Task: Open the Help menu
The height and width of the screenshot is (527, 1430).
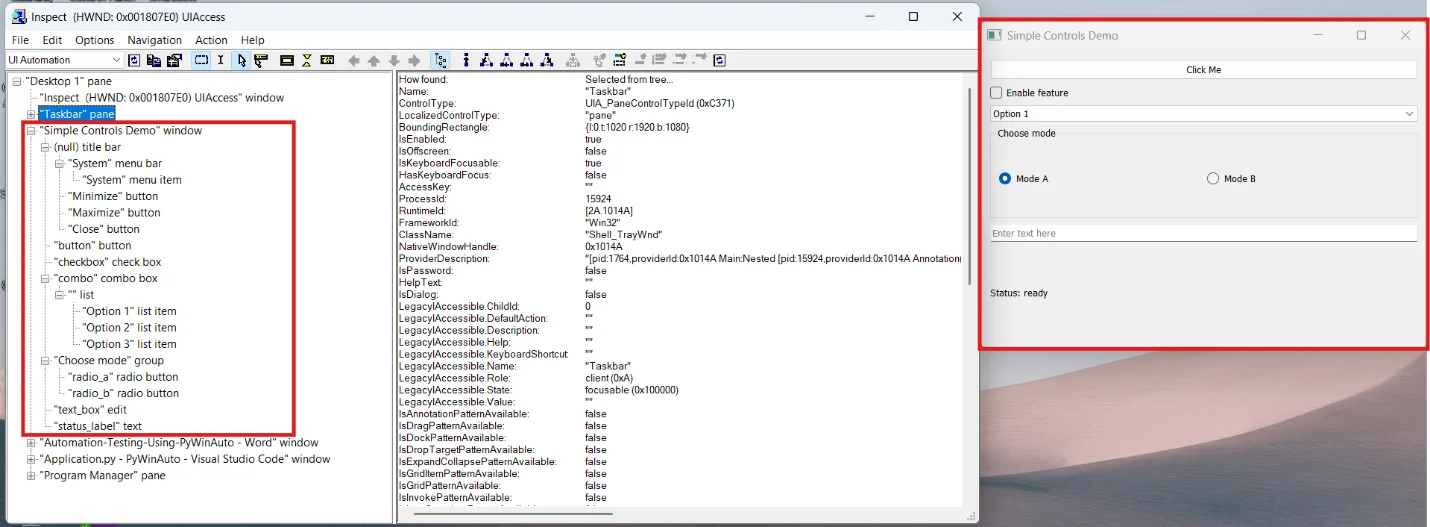Action: tap(253, 40)
